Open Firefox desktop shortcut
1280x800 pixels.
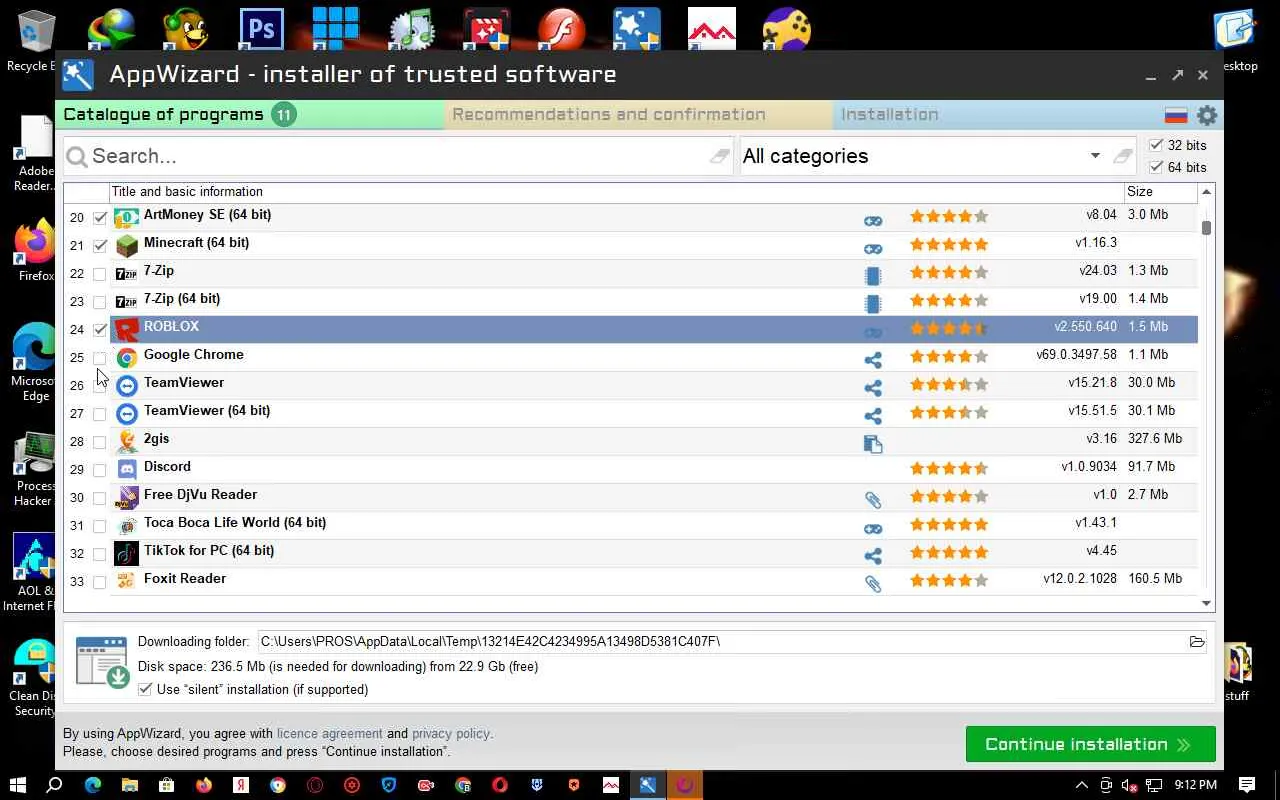click(35, 250)
